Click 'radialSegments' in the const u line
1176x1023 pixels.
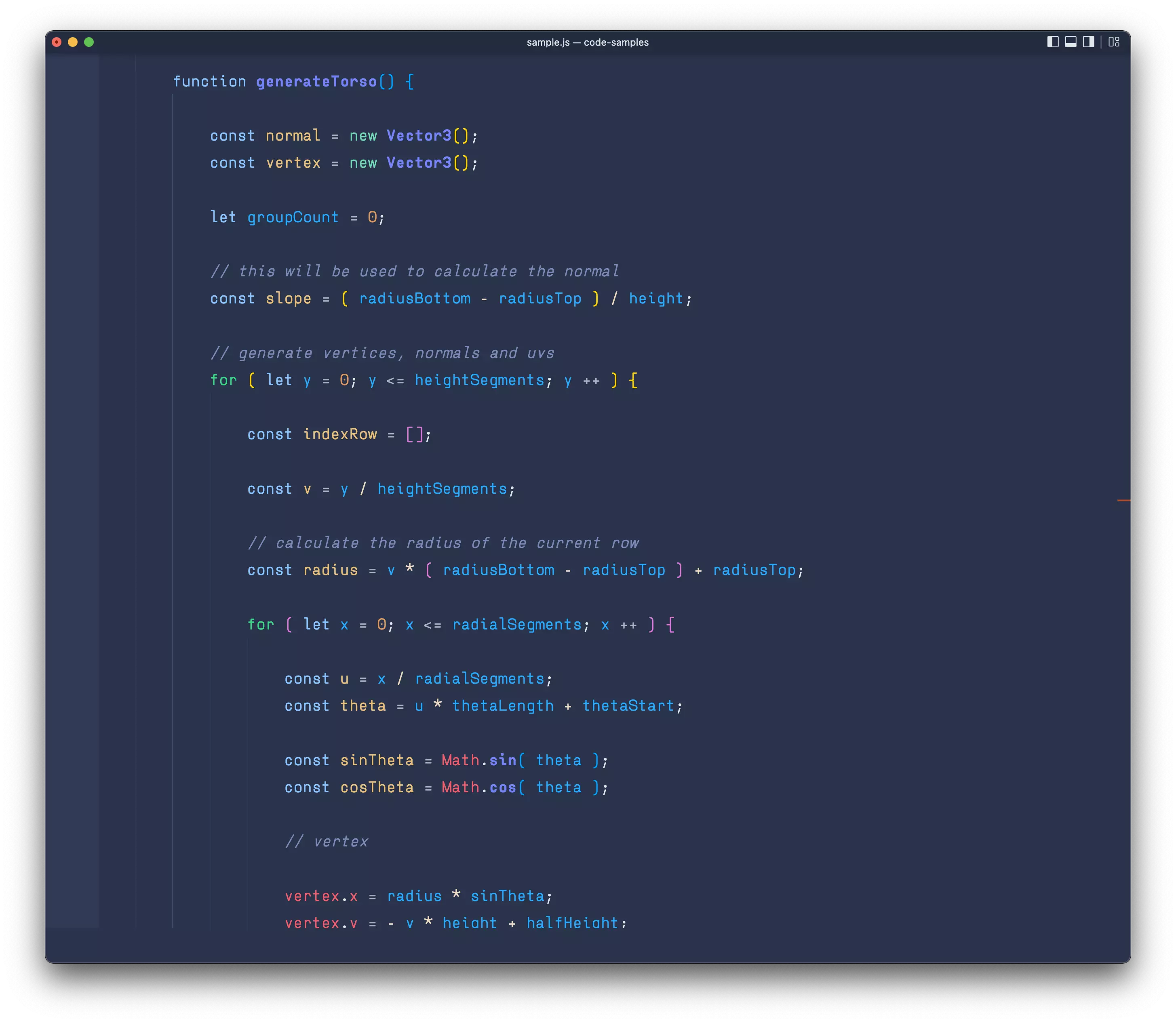(x=480, y=679)
